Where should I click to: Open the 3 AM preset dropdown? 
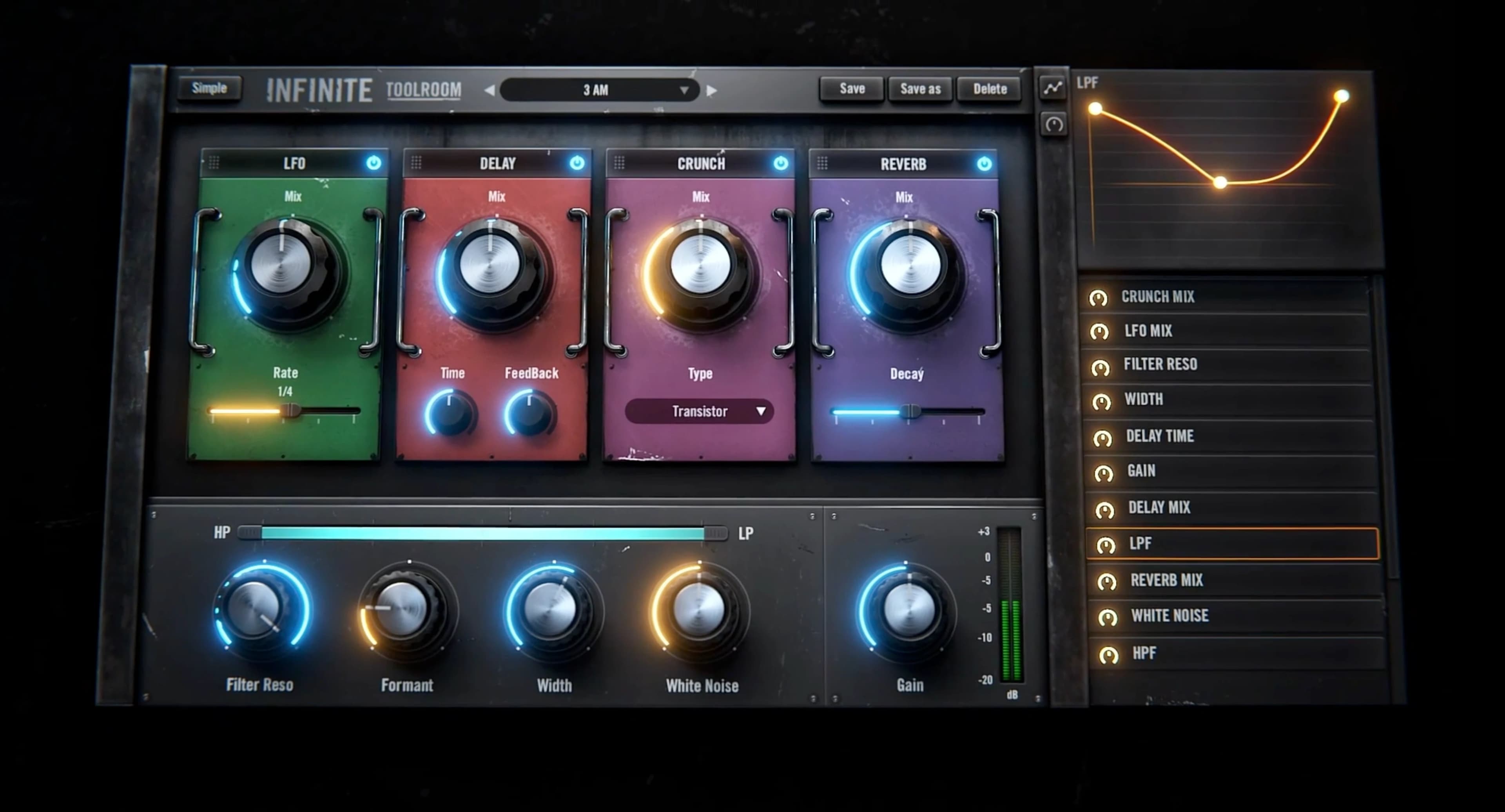tap(600, 90)
